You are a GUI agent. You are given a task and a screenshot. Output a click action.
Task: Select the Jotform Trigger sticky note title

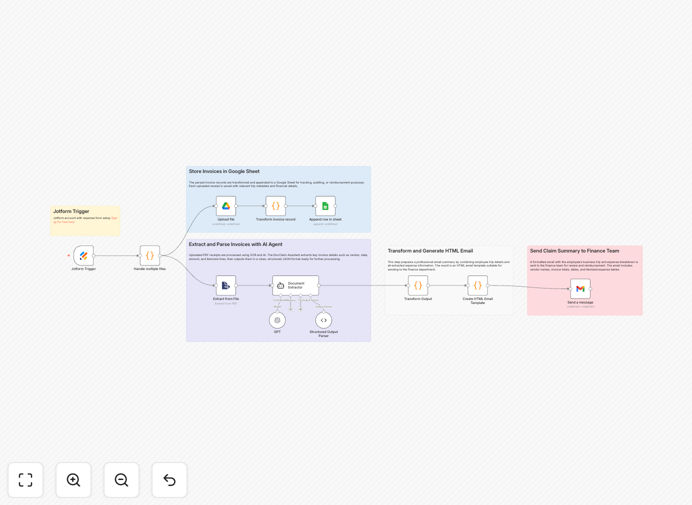point(71,211)
